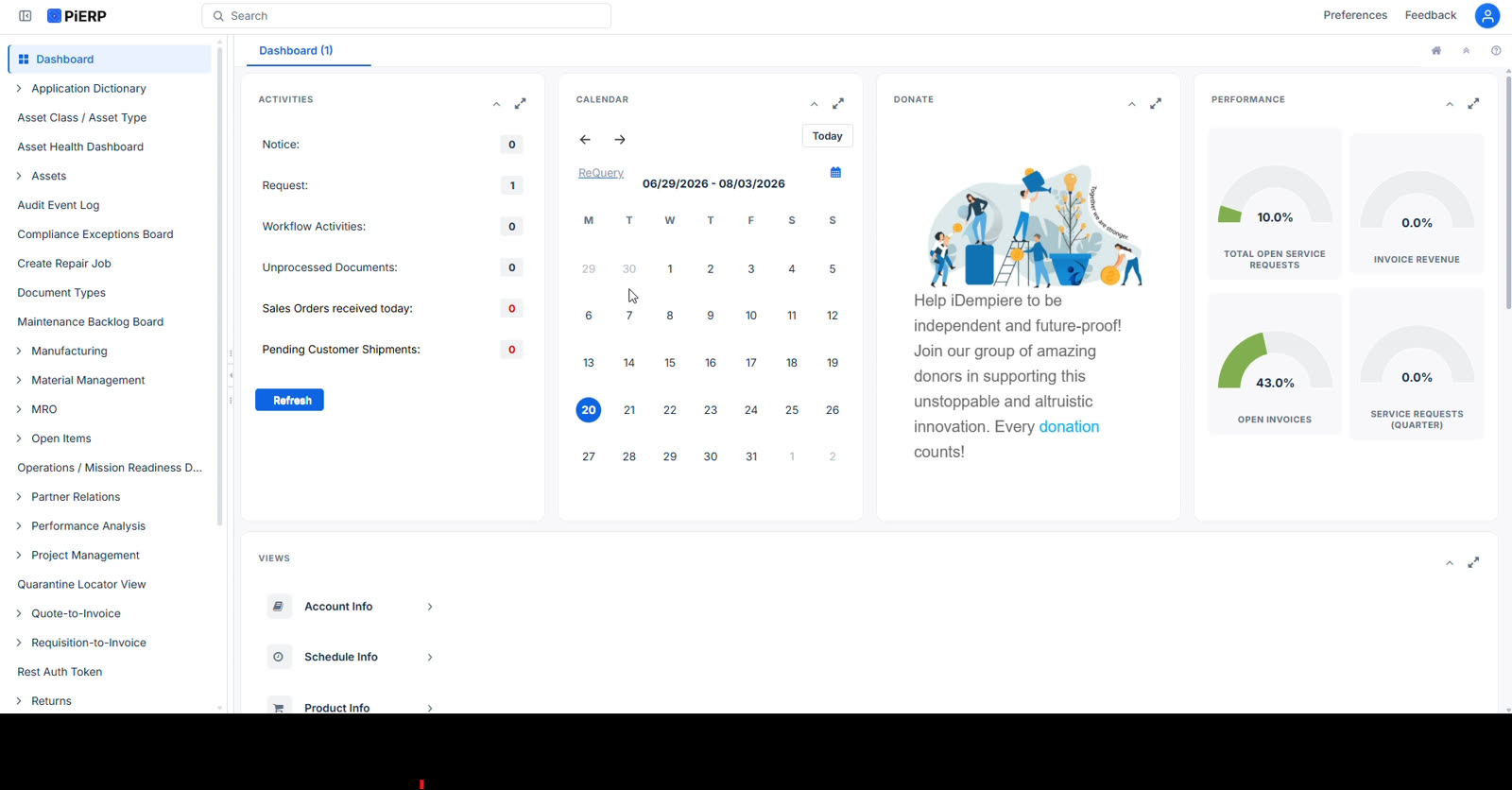Click the search magnifier icon
Image resolution: width=1512 pixels, height=790 pixels.
point(218,16)
